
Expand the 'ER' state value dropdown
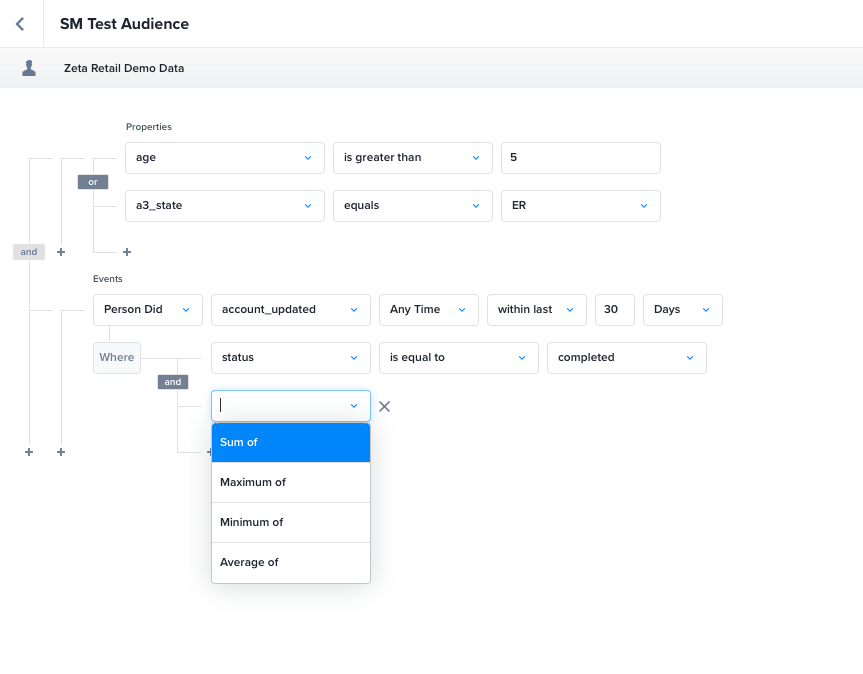[580, 206]
